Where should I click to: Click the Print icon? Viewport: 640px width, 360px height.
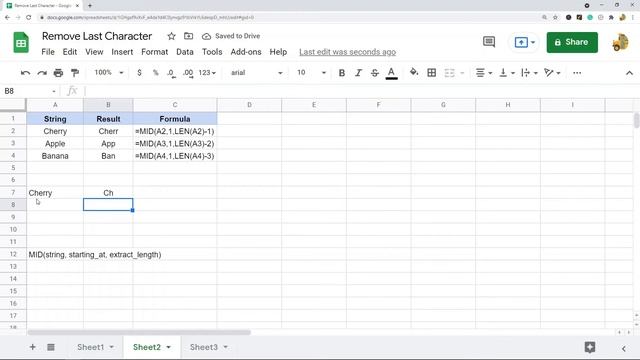pyautogui.click(x=58, y=73)
